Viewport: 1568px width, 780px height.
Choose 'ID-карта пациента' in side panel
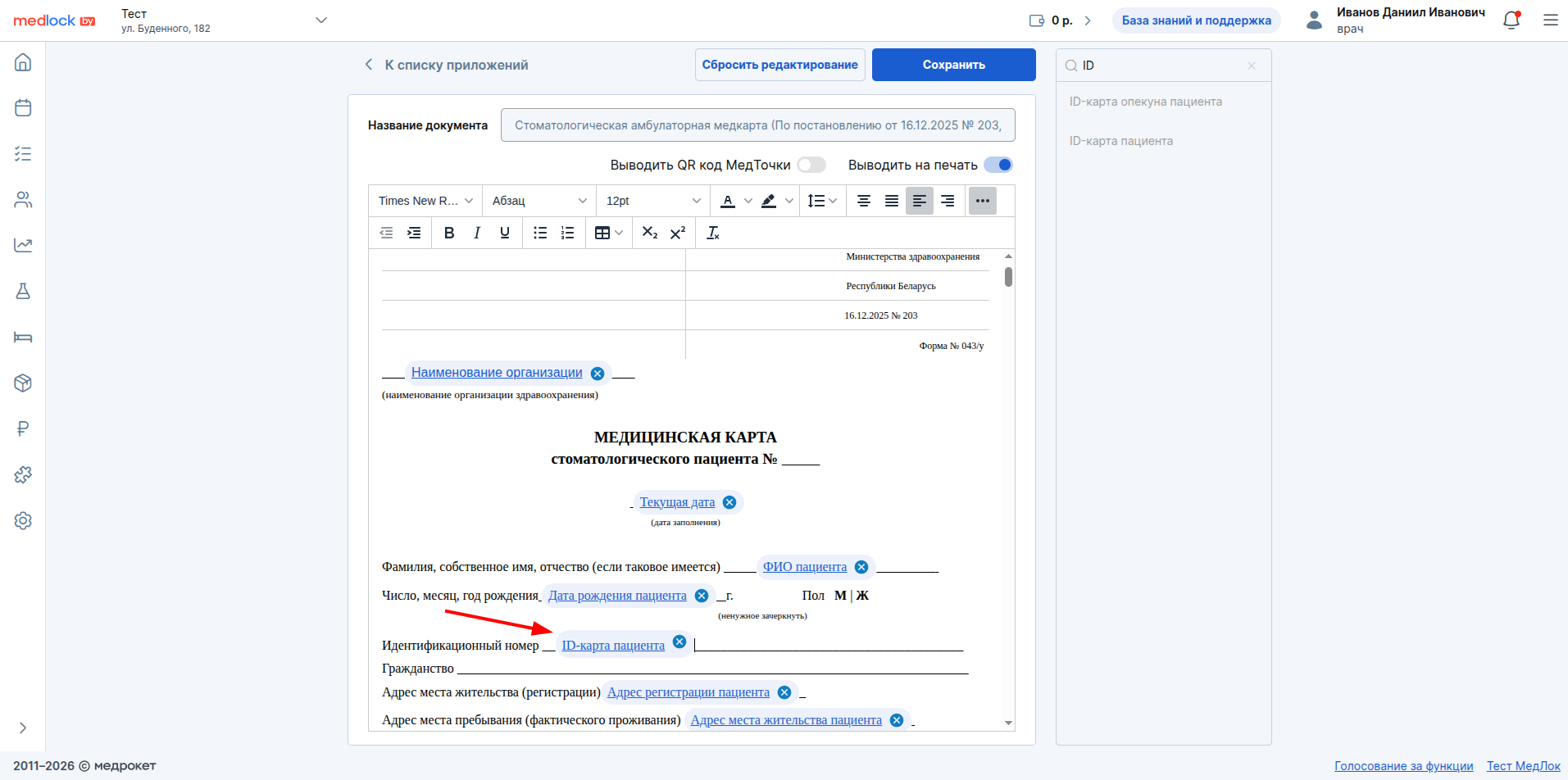click(x=1120, y=141)
